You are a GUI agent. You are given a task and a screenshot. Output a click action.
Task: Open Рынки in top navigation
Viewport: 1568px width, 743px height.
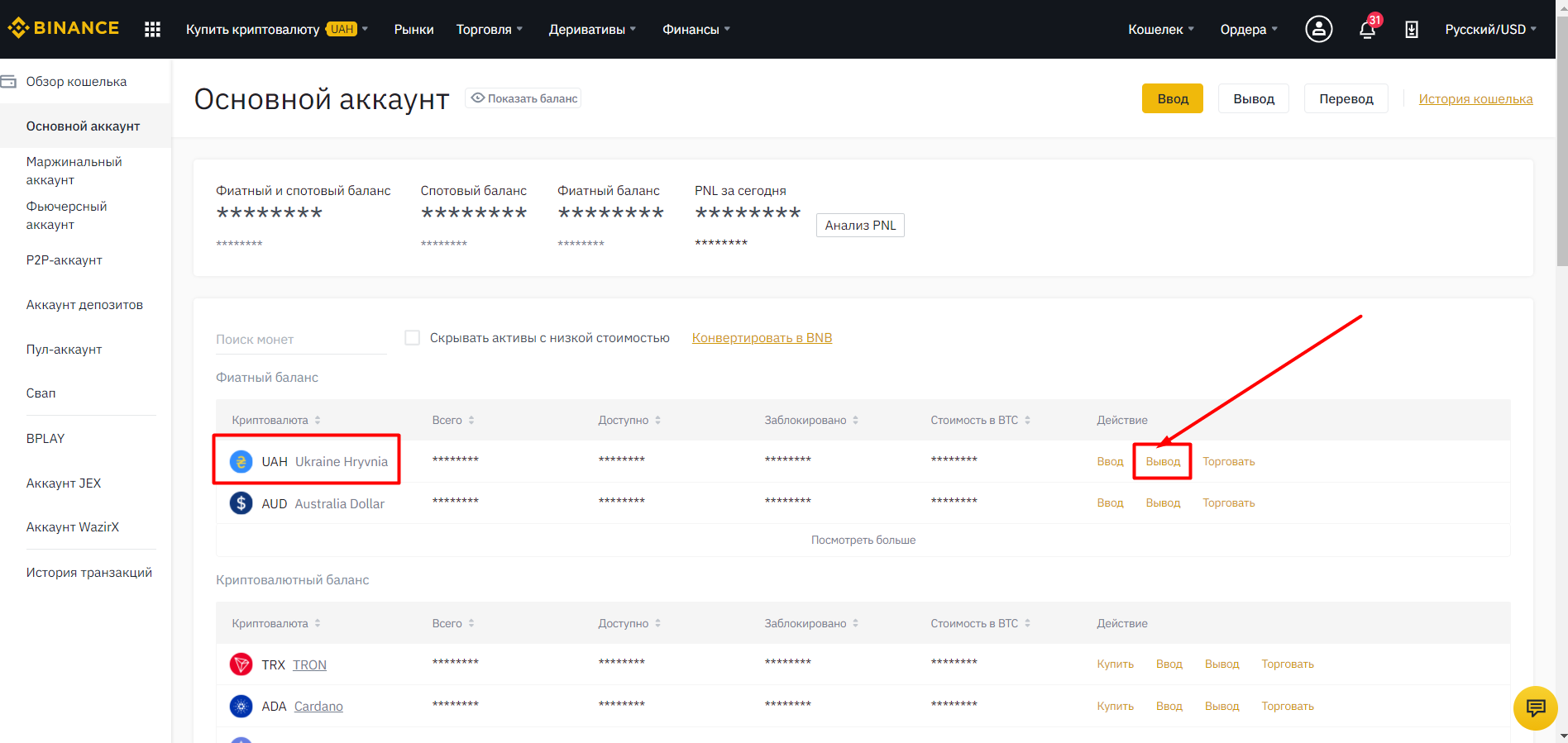[x=414, y=29]
